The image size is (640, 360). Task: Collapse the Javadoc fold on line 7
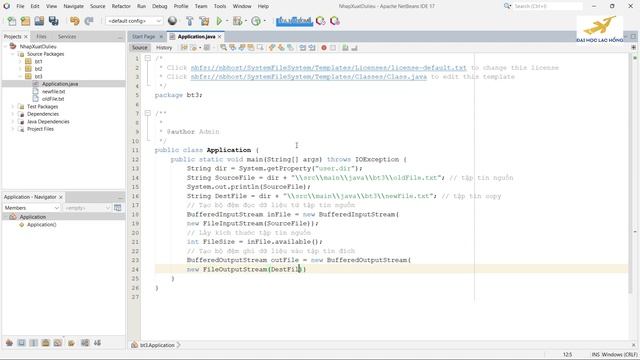coord(148,113)
